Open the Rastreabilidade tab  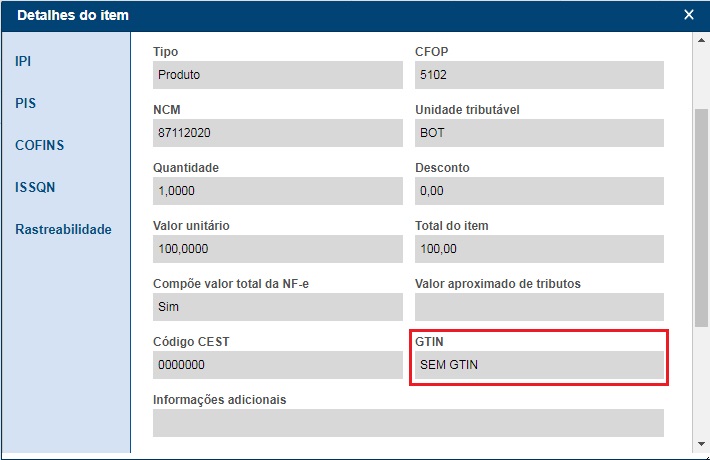pos(63,229)
